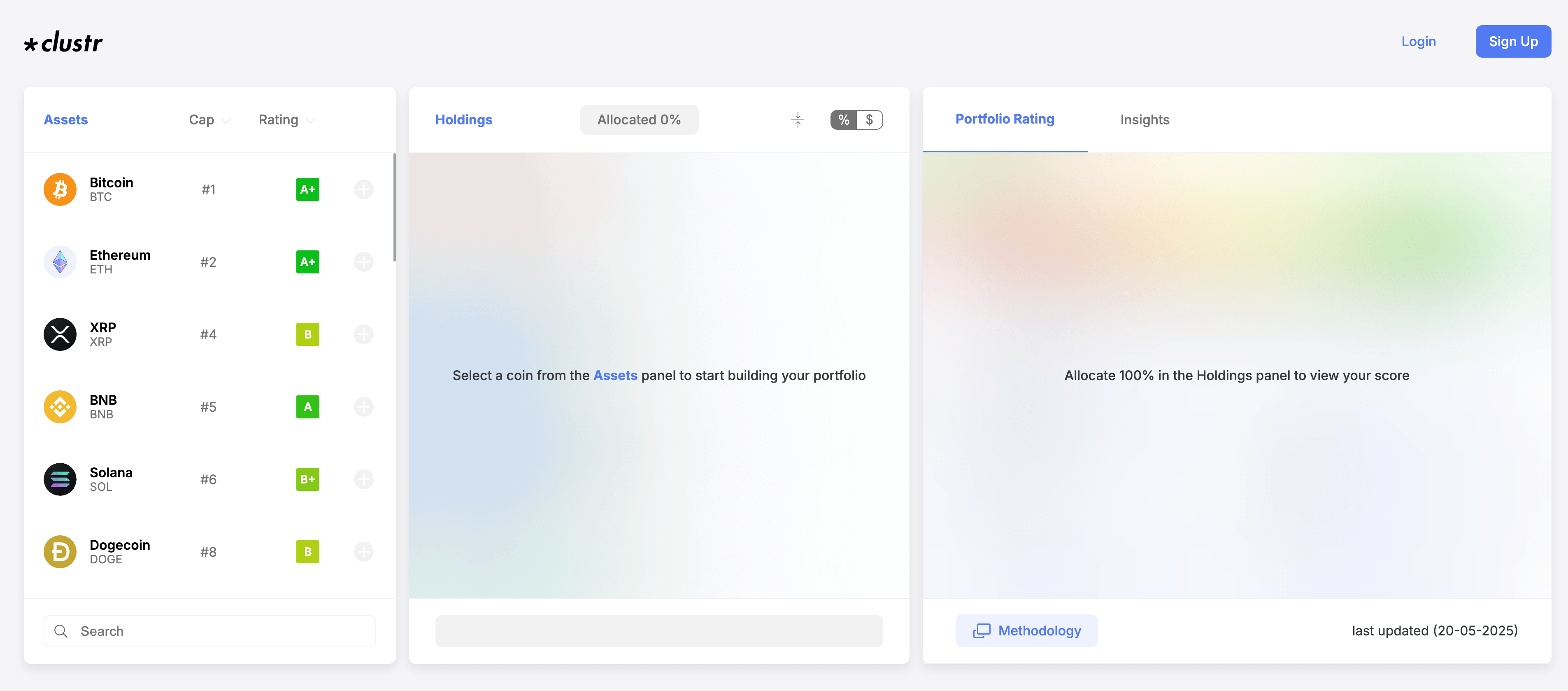Click Solana's #6 cap rank
The width and height of the screenshot is (1568, 691).
[208, 479]
